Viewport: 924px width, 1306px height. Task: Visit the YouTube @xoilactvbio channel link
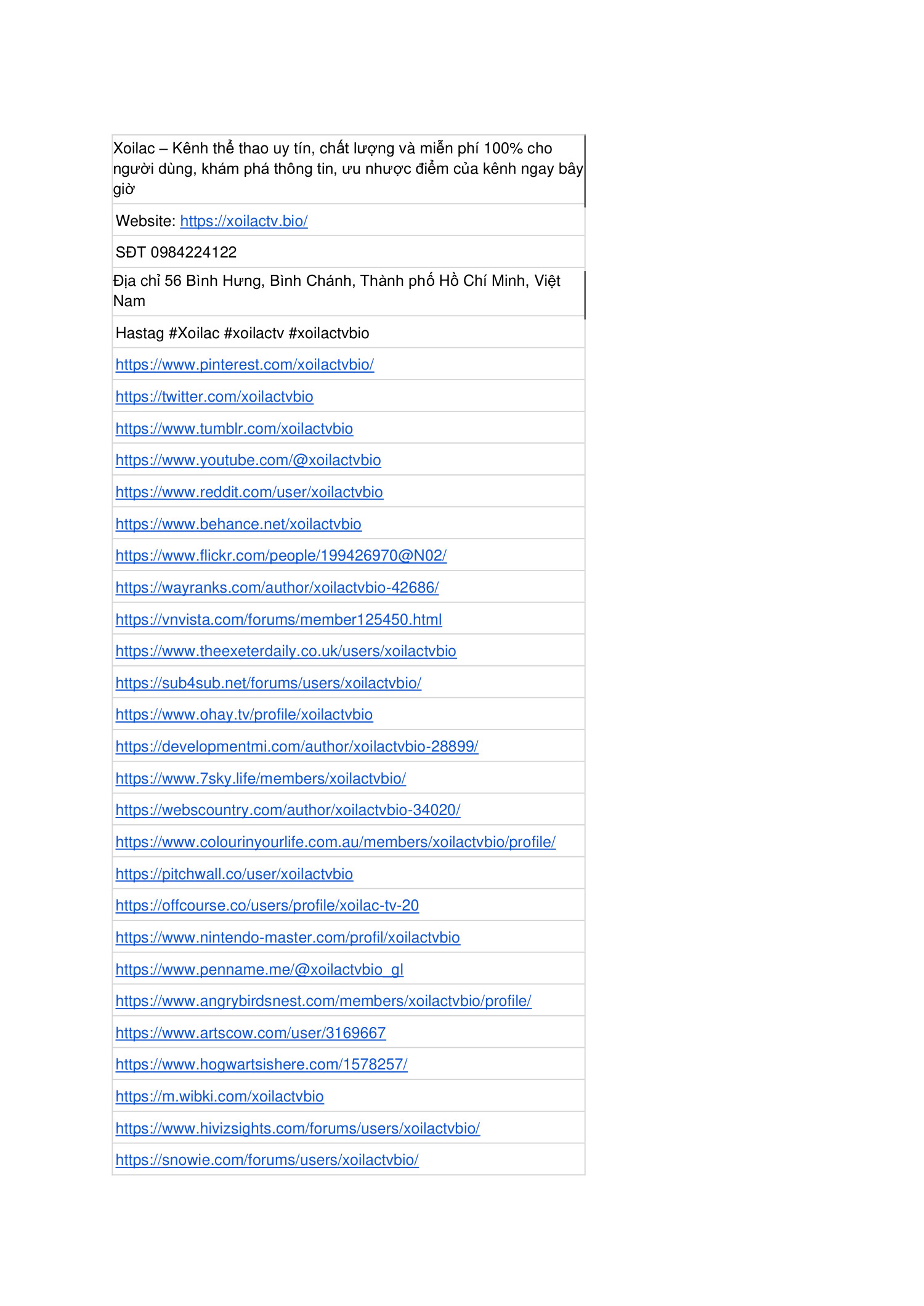(248, 460)
